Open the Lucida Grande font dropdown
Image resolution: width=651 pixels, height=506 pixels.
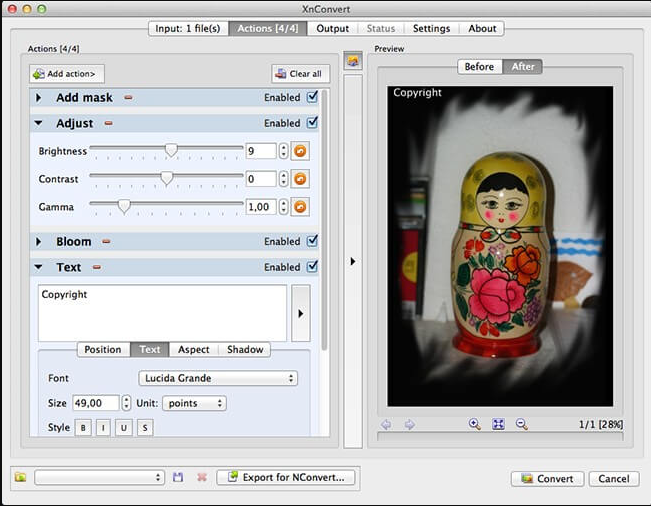click(217, 378)
